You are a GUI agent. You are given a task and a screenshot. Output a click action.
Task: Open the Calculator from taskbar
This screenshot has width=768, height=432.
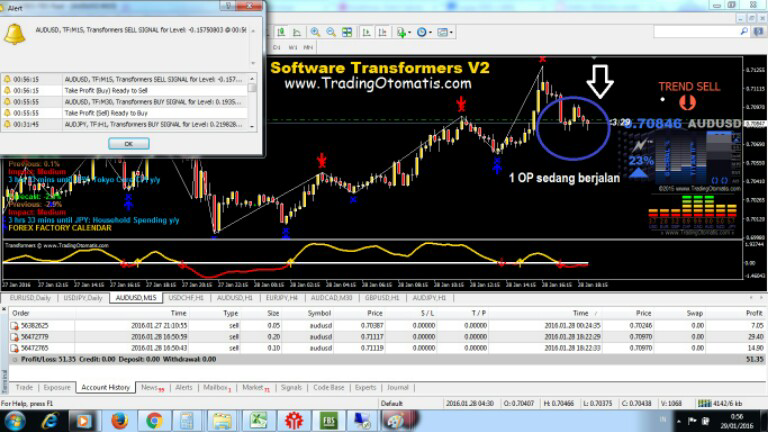click(187, 421)
